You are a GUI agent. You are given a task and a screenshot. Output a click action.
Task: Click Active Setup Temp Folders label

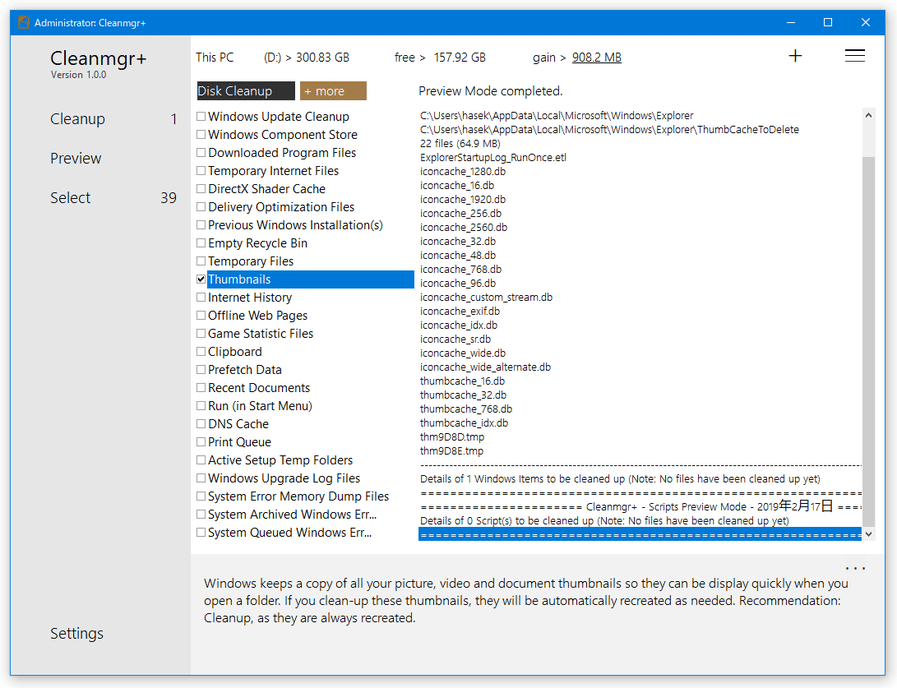point(280,460)
